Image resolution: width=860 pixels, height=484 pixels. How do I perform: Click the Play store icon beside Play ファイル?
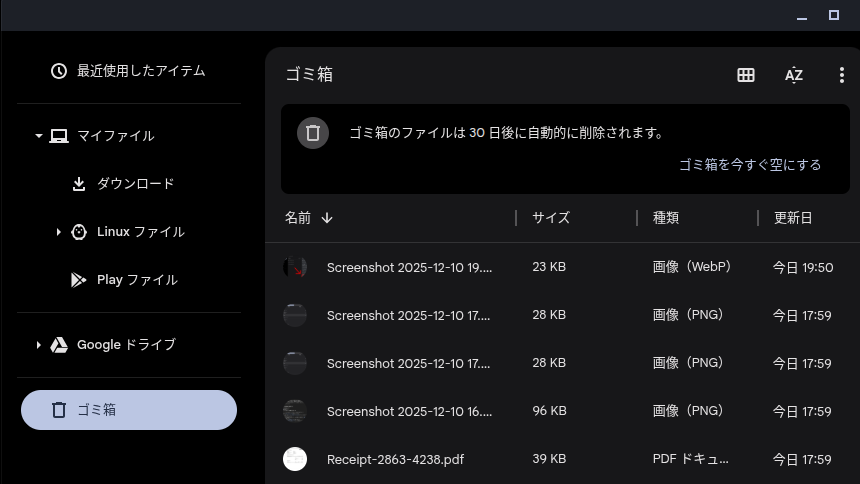[78, 280]
